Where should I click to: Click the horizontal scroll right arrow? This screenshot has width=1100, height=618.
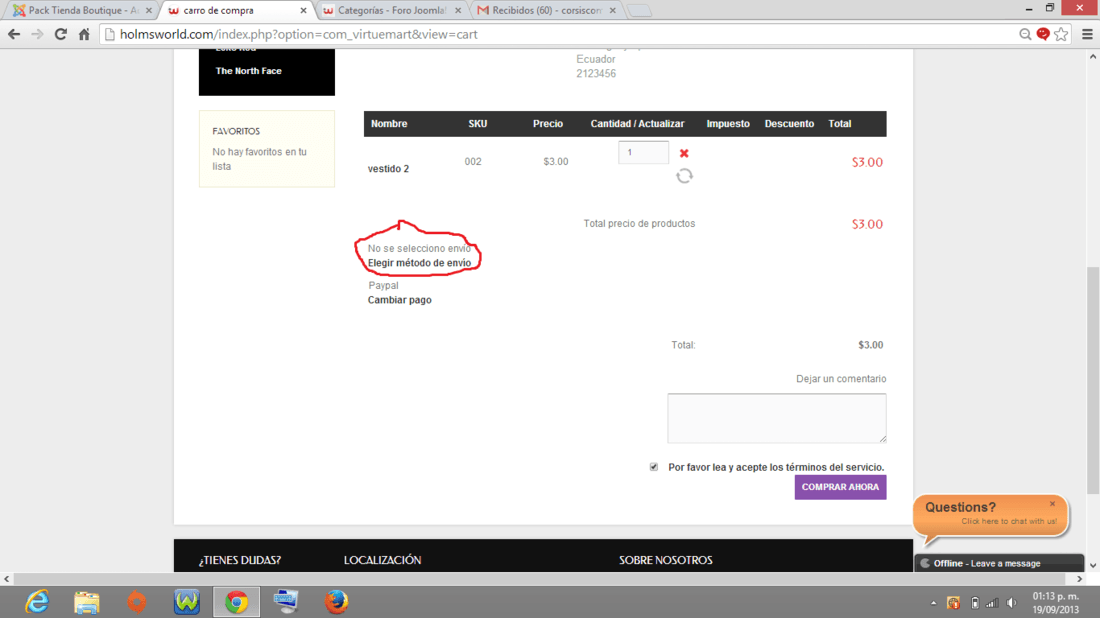click(1080, 579)
